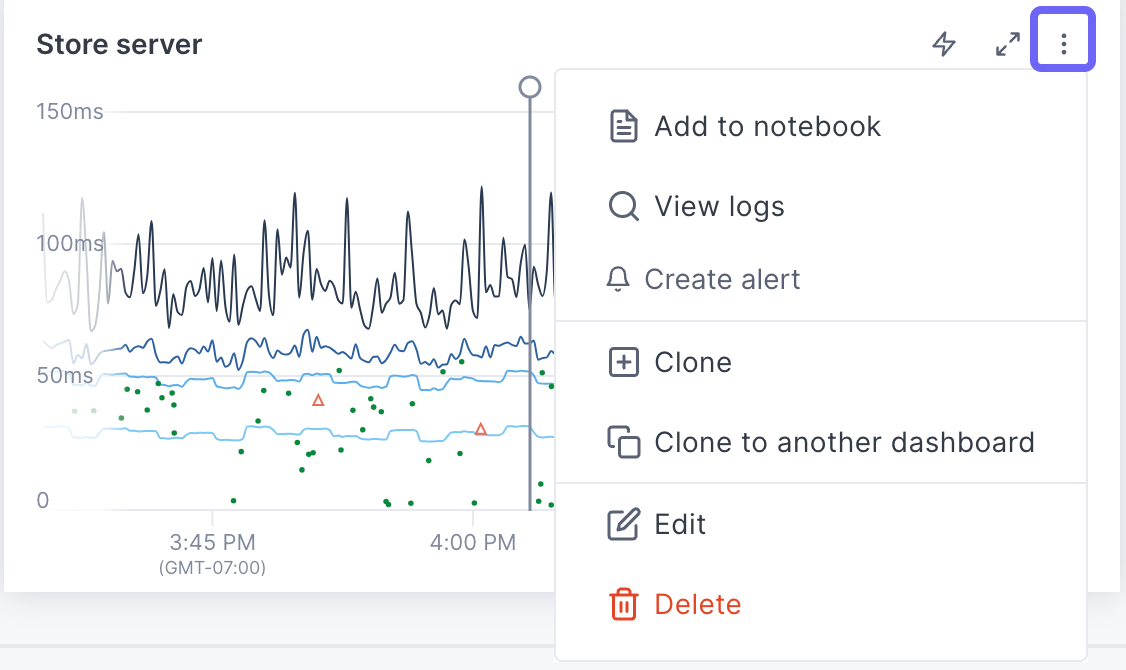Screen dimensions: 1126x670
Task: Open Edit for this chart
Action: click(x=680, y=524)
